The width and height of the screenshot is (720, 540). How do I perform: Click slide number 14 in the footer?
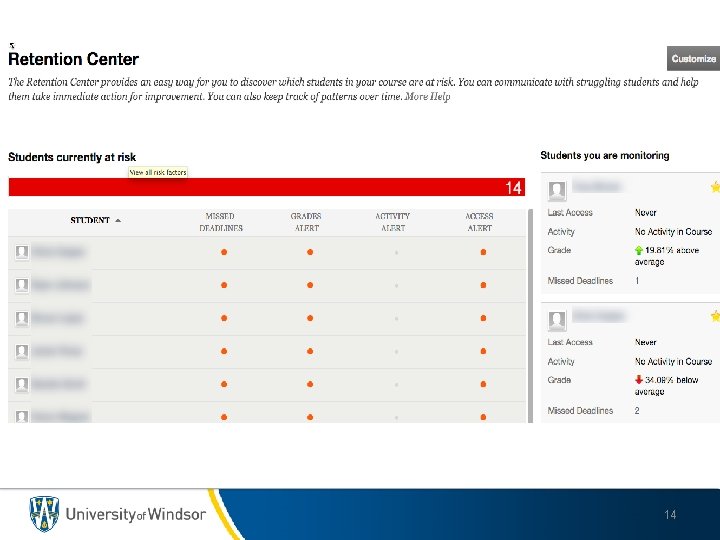(670, 515)
